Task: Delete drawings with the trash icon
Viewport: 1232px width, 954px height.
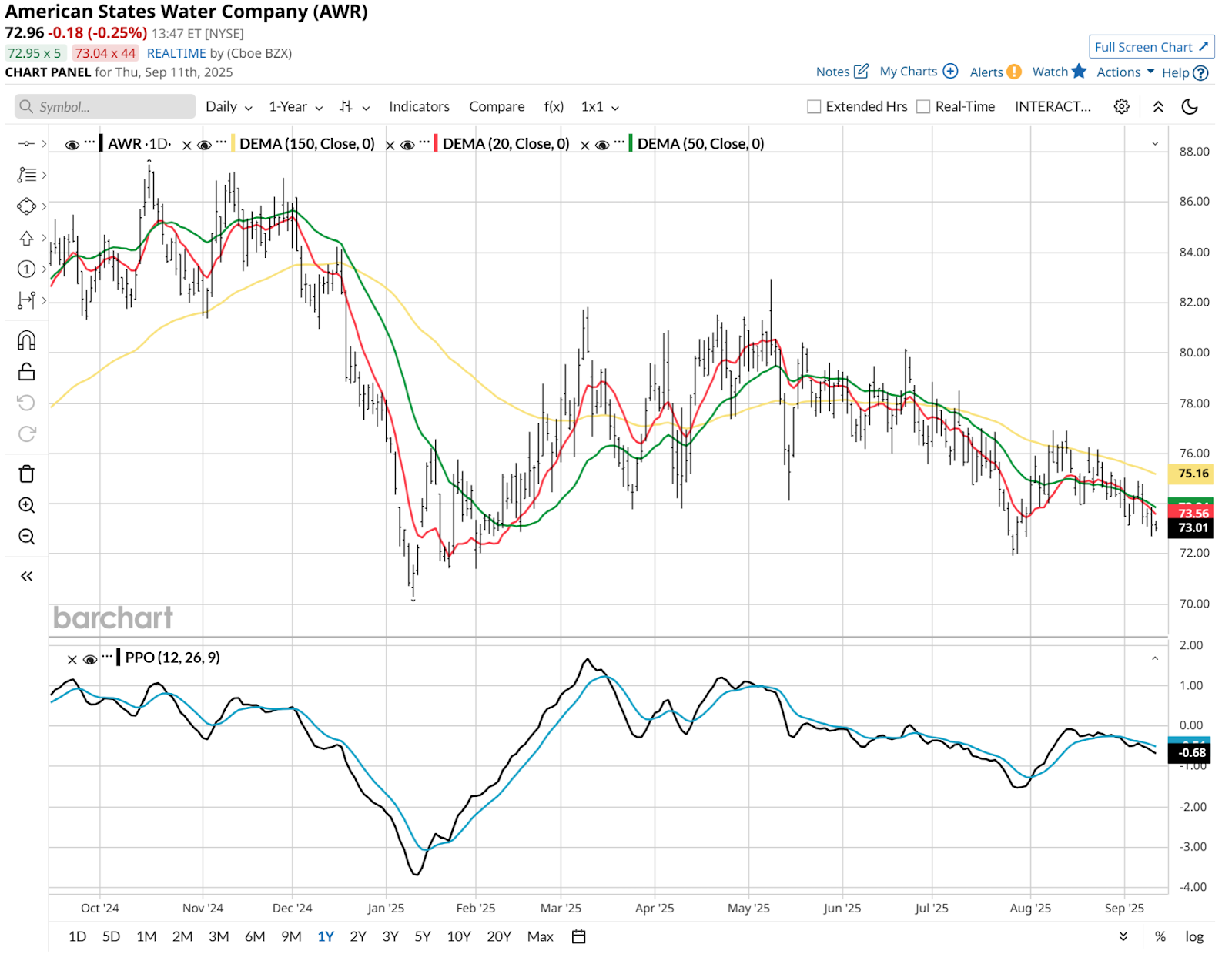Action: click(26, 474)
